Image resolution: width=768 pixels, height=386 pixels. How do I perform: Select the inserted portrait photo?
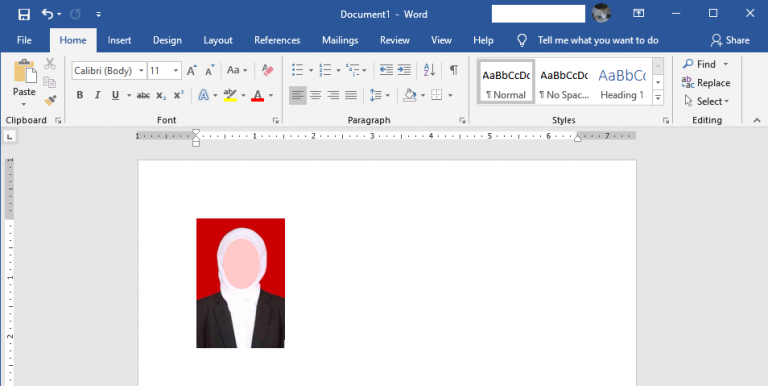click(240, 283)
